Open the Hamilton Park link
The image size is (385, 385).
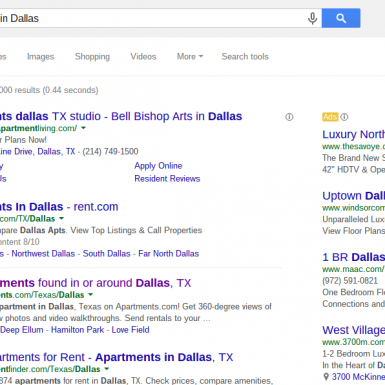tap(77, 330)
